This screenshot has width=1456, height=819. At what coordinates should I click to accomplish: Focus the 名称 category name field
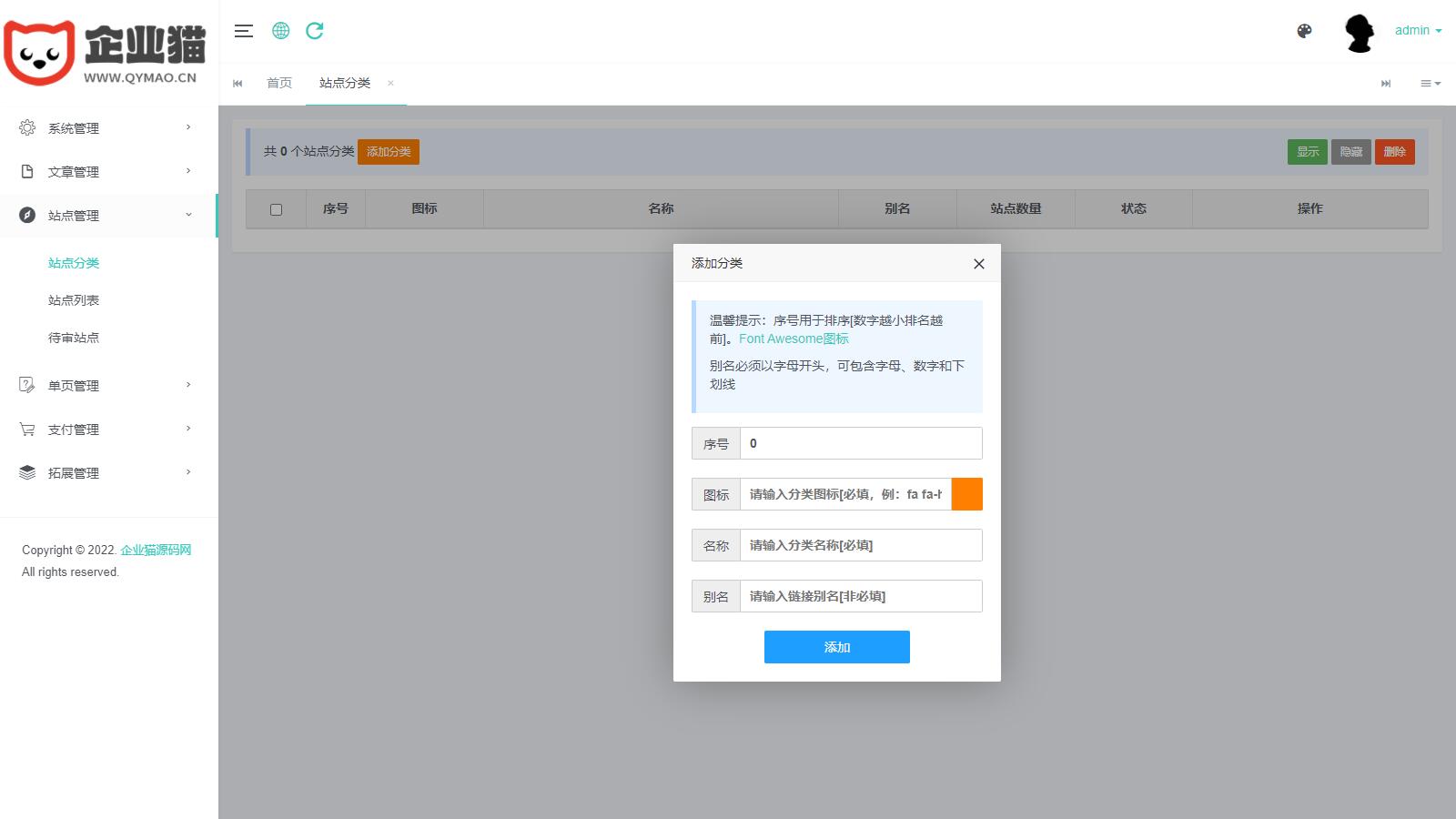tap(860, 545)
